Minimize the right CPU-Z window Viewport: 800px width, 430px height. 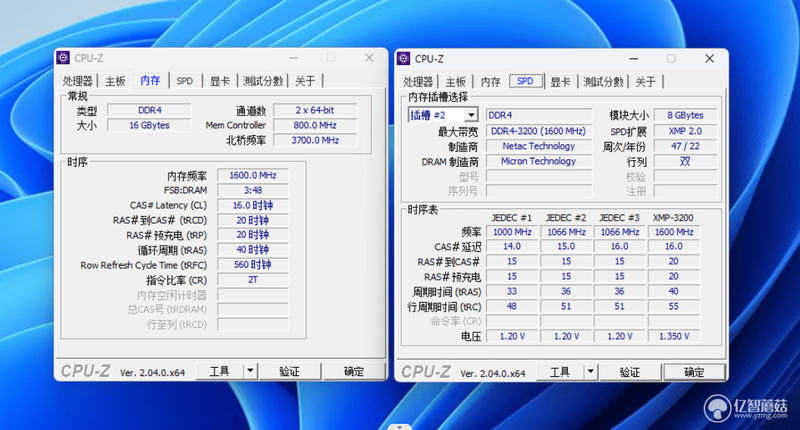(634, 59)
